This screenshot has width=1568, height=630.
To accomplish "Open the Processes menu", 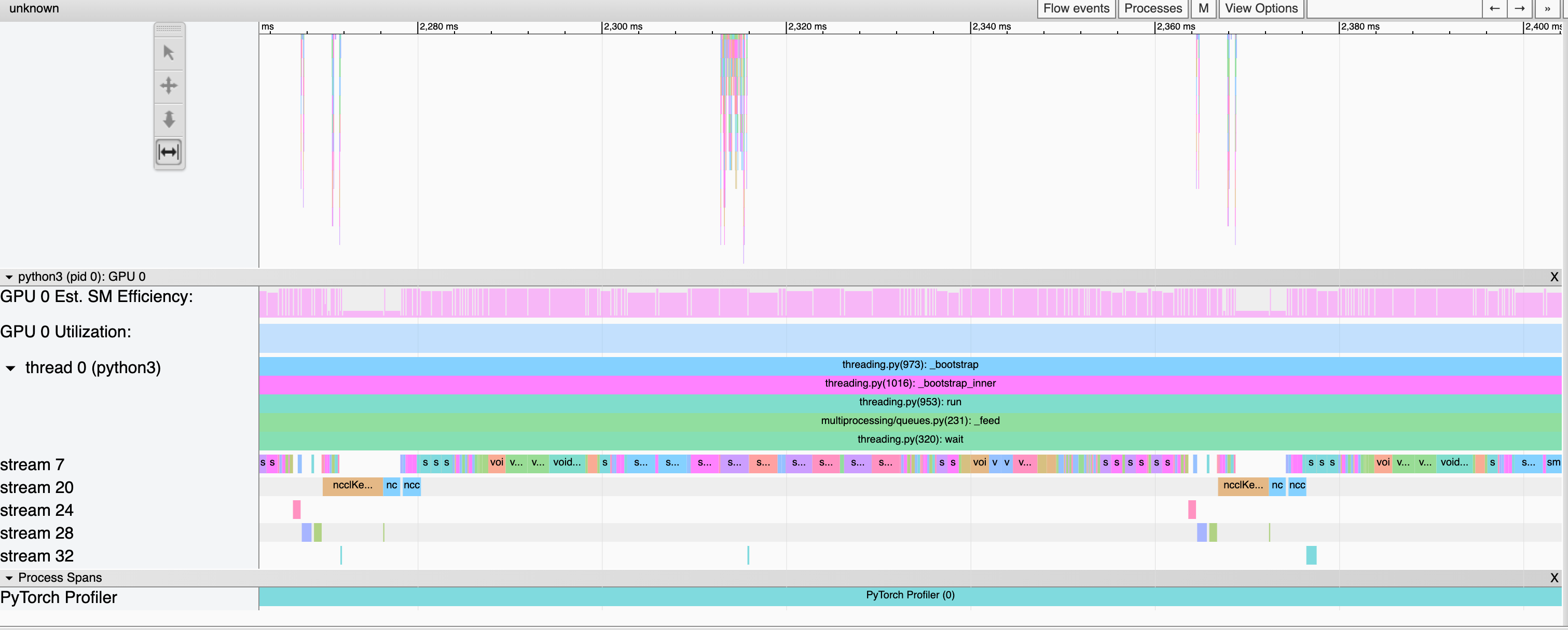I will [1153, 8].
